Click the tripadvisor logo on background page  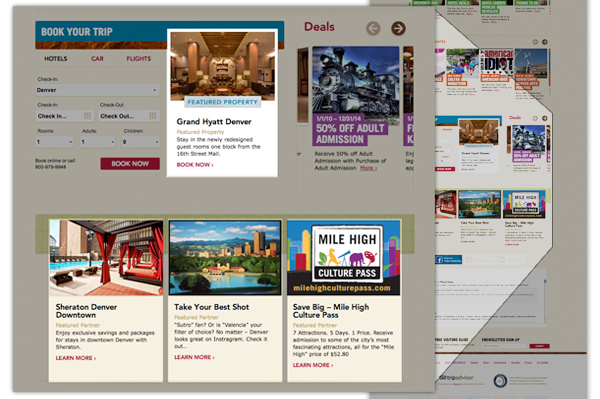click(x=458, y=378)
